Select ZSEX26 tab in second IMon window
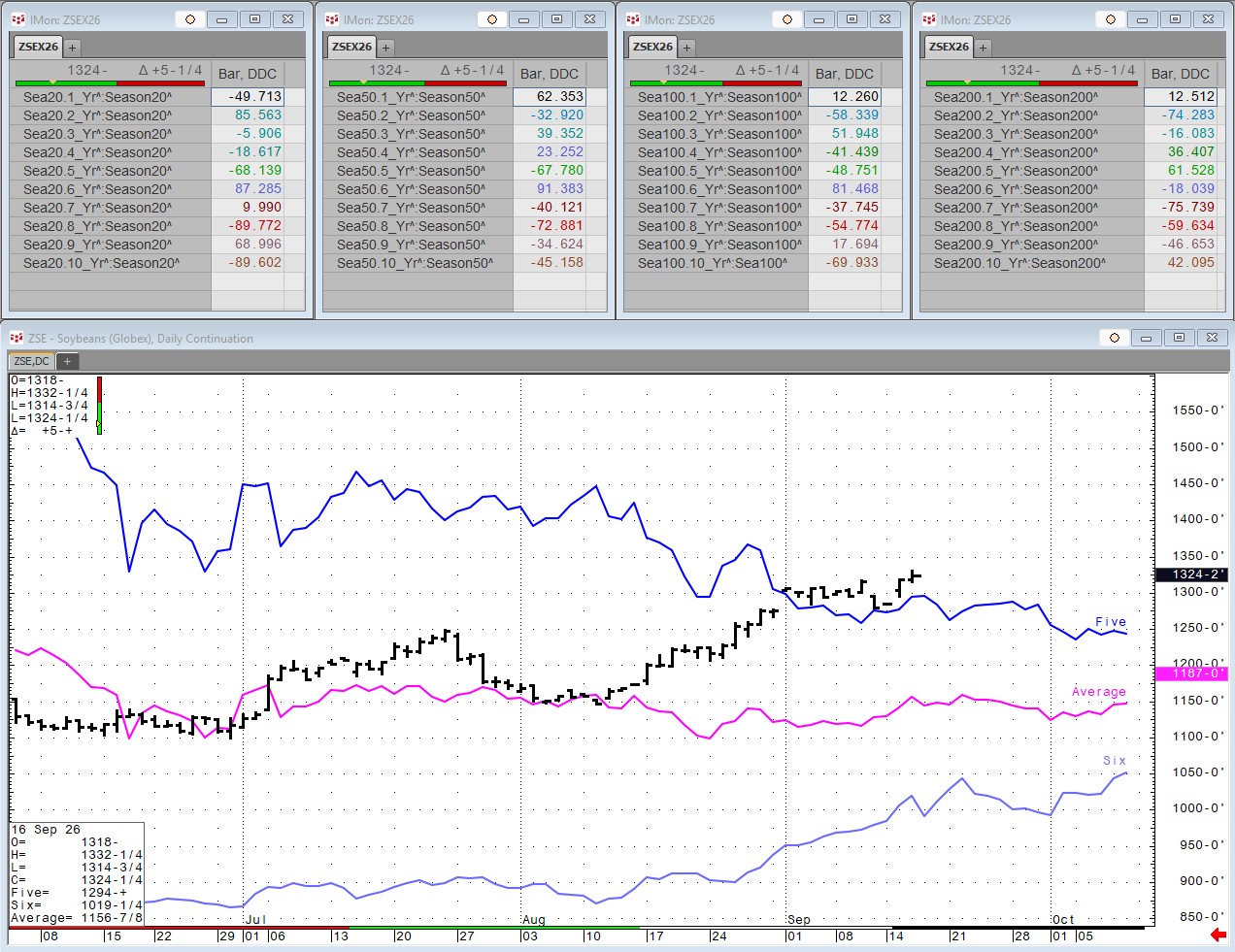1235x952 pixels. coord(351,47)
